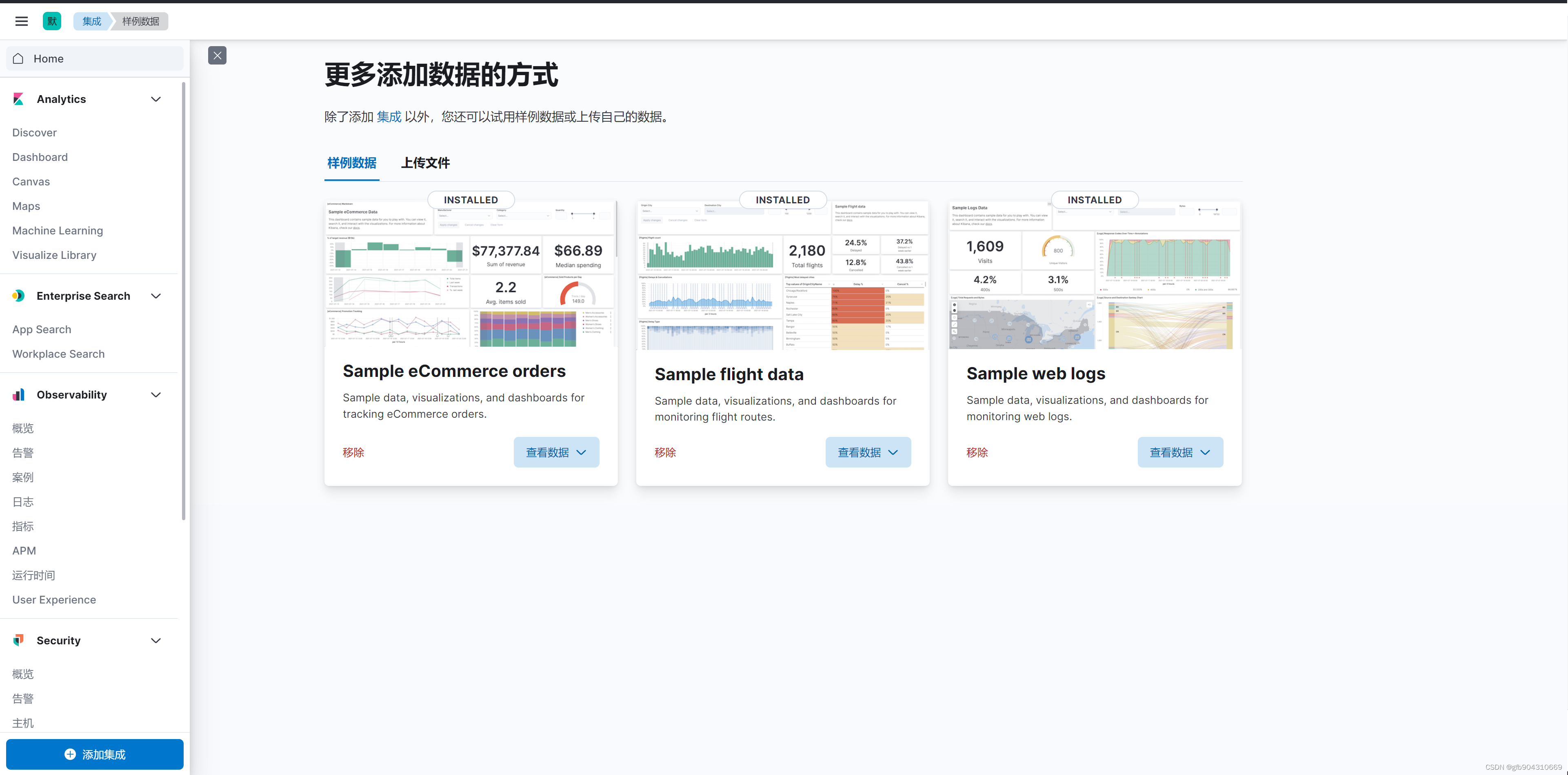Viewport: 1568px width, 775px height.
Task: Select the 样例数据 tab
Action: tap(351, 163)
